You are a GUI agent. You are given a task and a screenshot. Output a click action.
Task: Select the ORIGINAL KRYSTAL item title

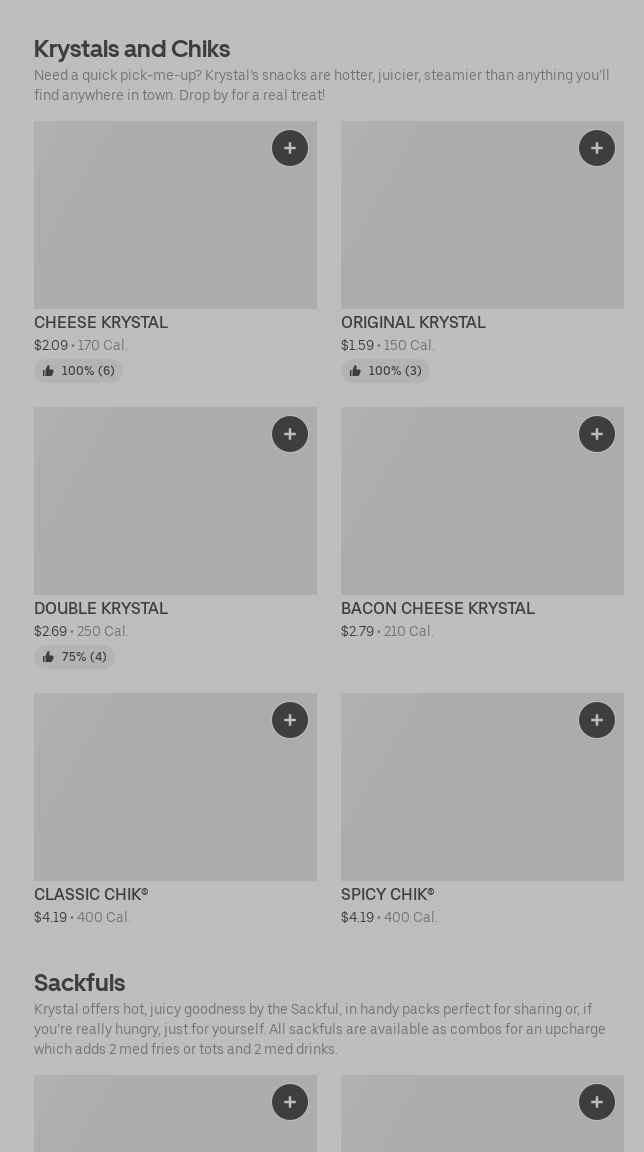pyautogui.click(x=413, y=322)
